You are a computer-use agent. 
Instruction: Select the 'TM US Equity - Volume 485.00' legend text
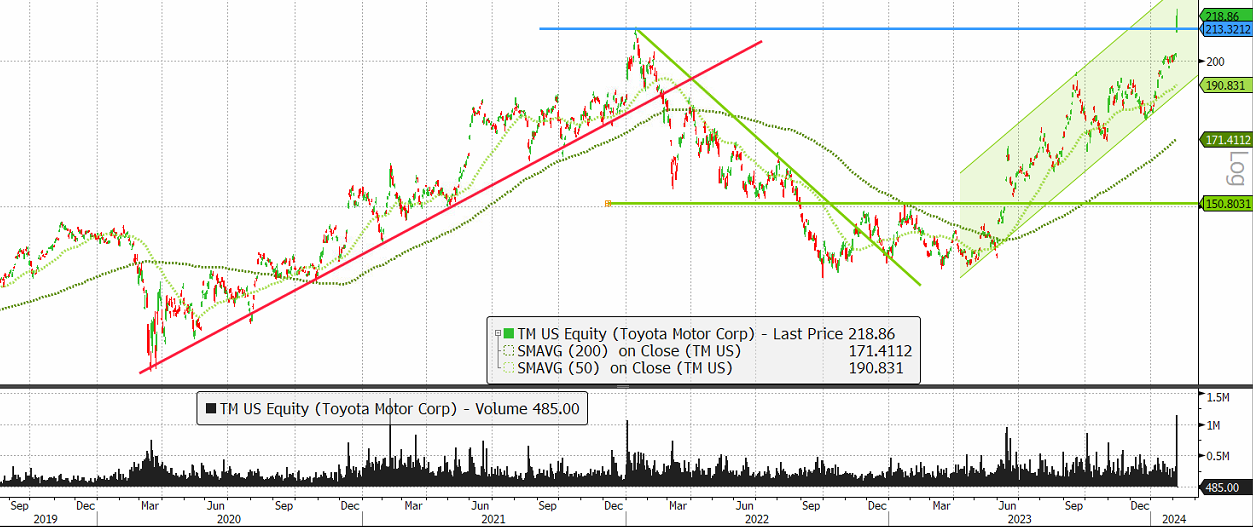[x=398, y=408]
